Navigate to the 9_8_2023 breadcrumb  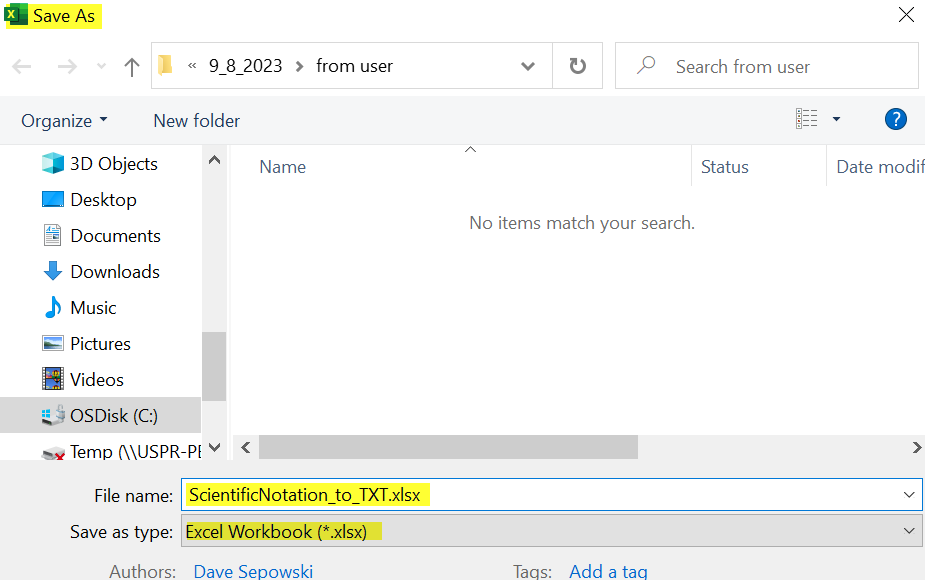tap(250, 66)
